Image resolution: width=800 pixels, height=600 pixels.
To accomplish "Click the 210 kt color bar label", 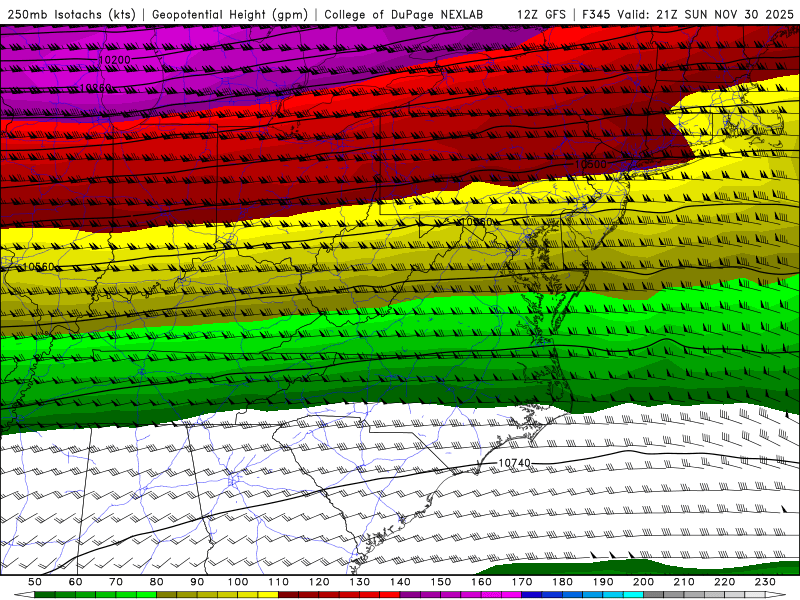I will coord(684,582).
